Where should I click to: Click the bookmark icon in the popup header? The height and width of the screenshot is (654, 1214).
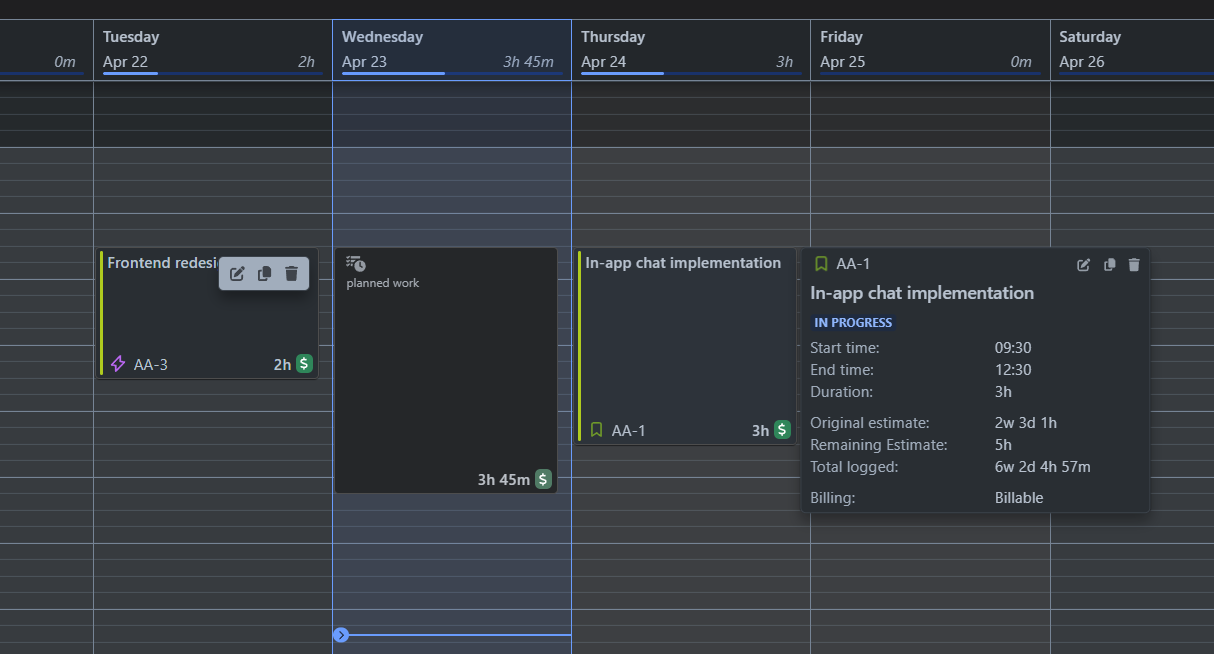(822, 264)
